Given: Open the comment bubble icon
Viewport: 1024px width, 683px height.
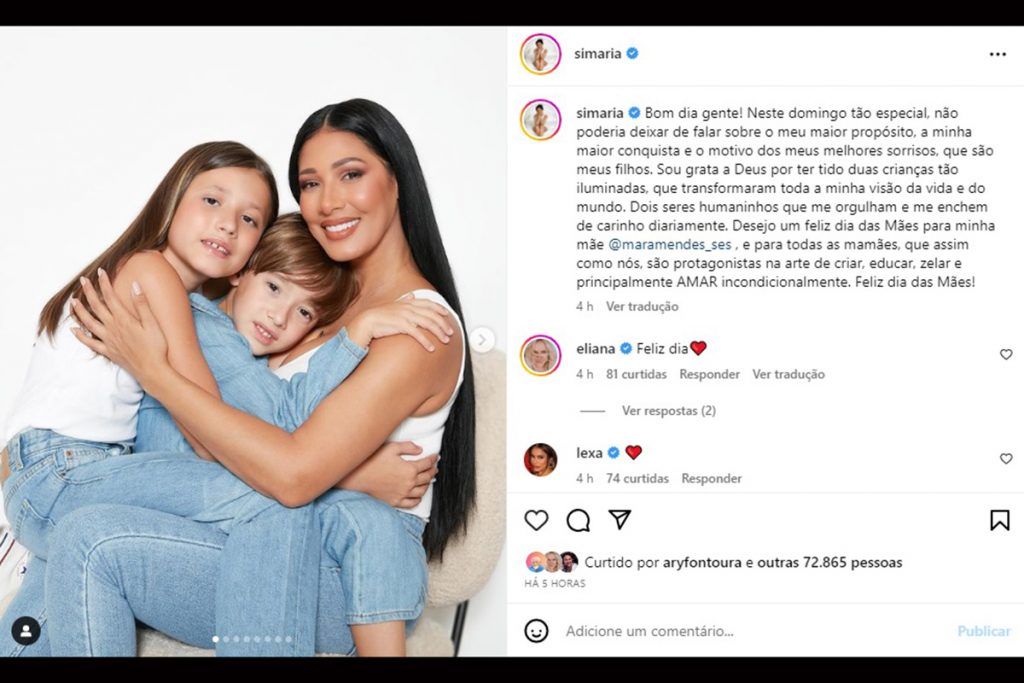Looking at the screenshot, I should pos(578,520).
